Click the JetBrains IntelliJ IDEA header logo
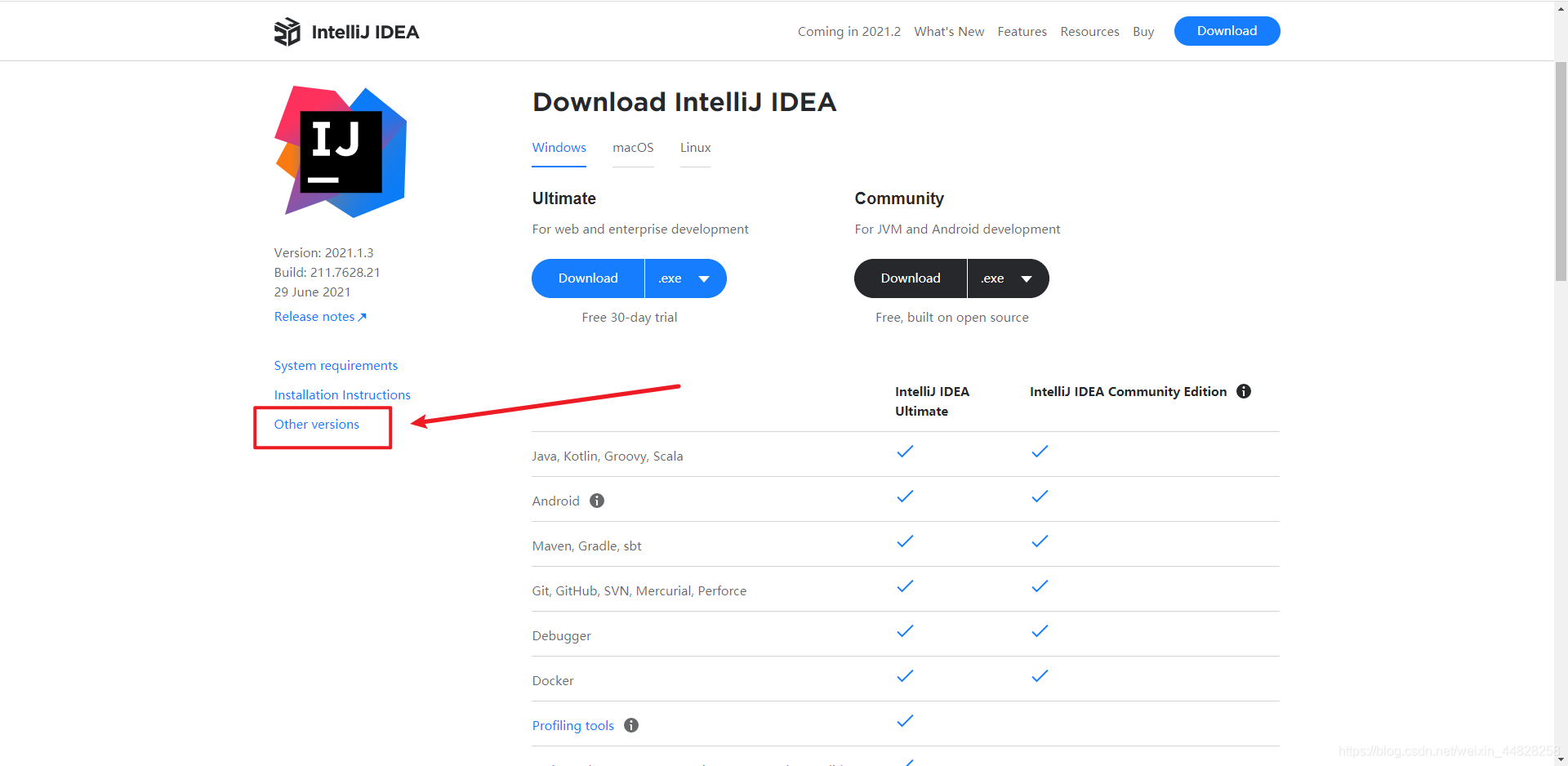This screenshot has height=766, width=1568. coord(346,32)
